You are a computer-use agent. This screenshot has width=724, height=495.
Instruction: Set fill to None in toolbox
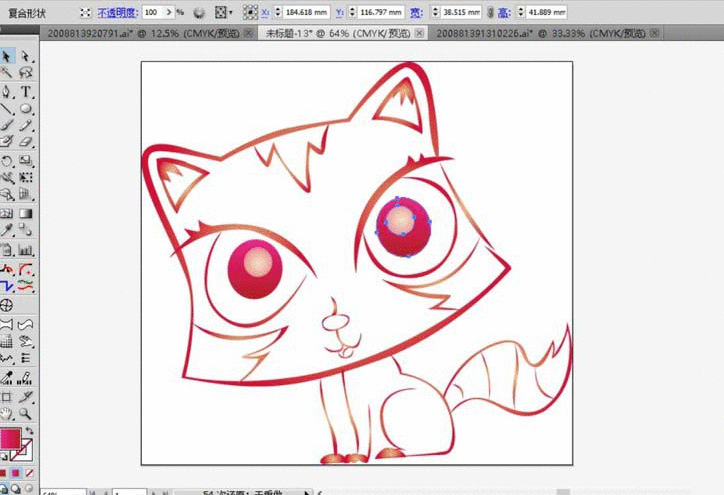coord(29,471)
